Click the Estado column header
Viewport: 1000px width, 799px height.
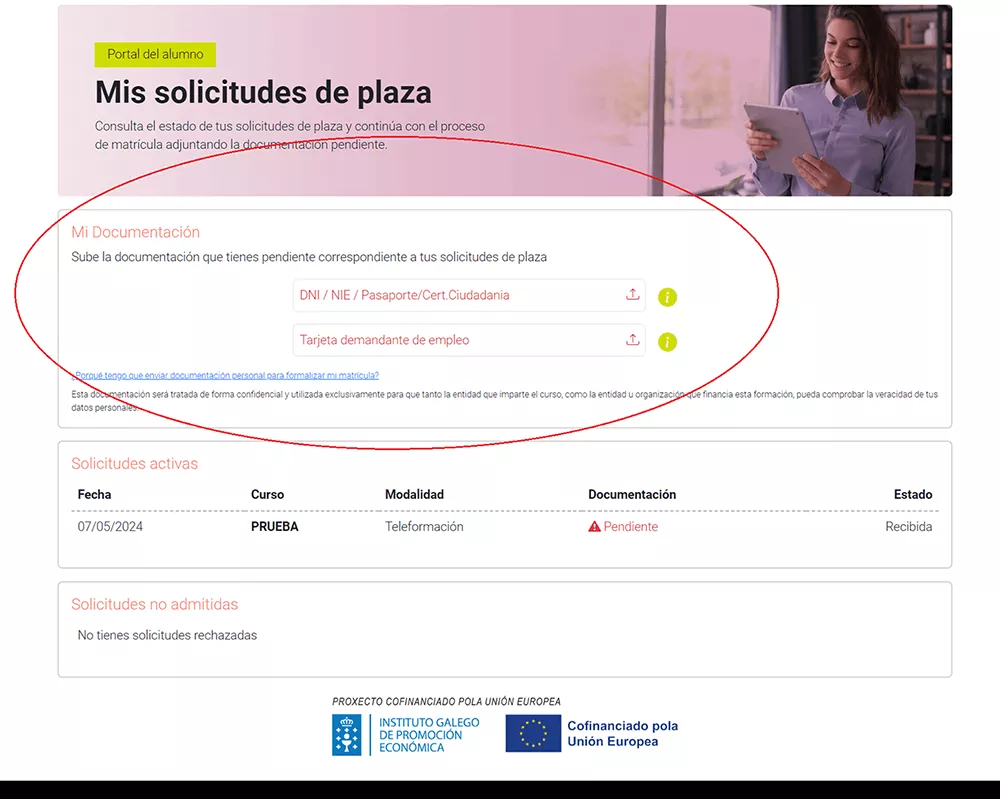913,494
